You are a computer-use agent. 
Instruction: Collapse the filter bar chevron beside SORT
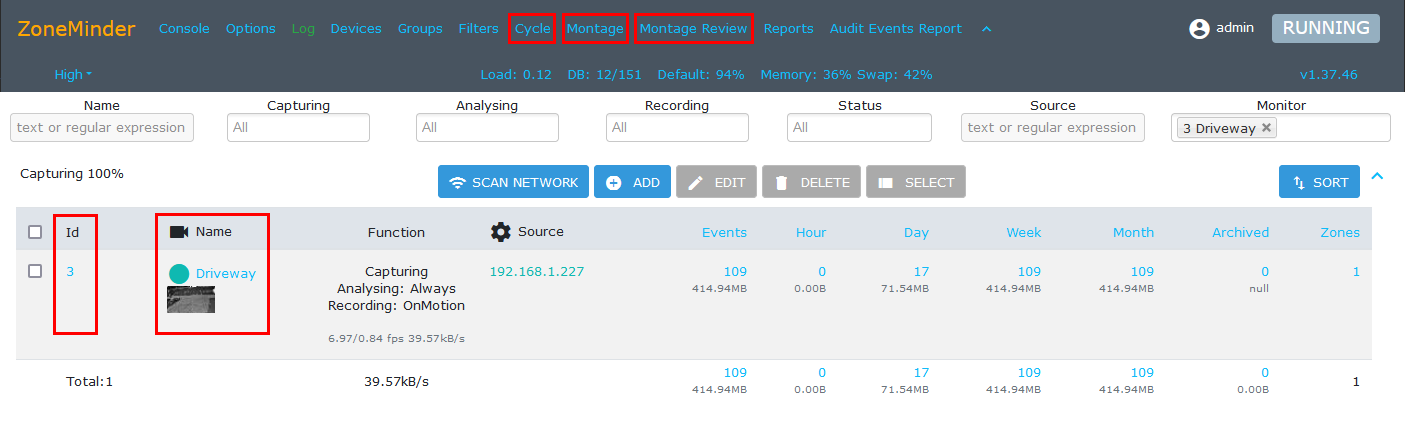1377,177
